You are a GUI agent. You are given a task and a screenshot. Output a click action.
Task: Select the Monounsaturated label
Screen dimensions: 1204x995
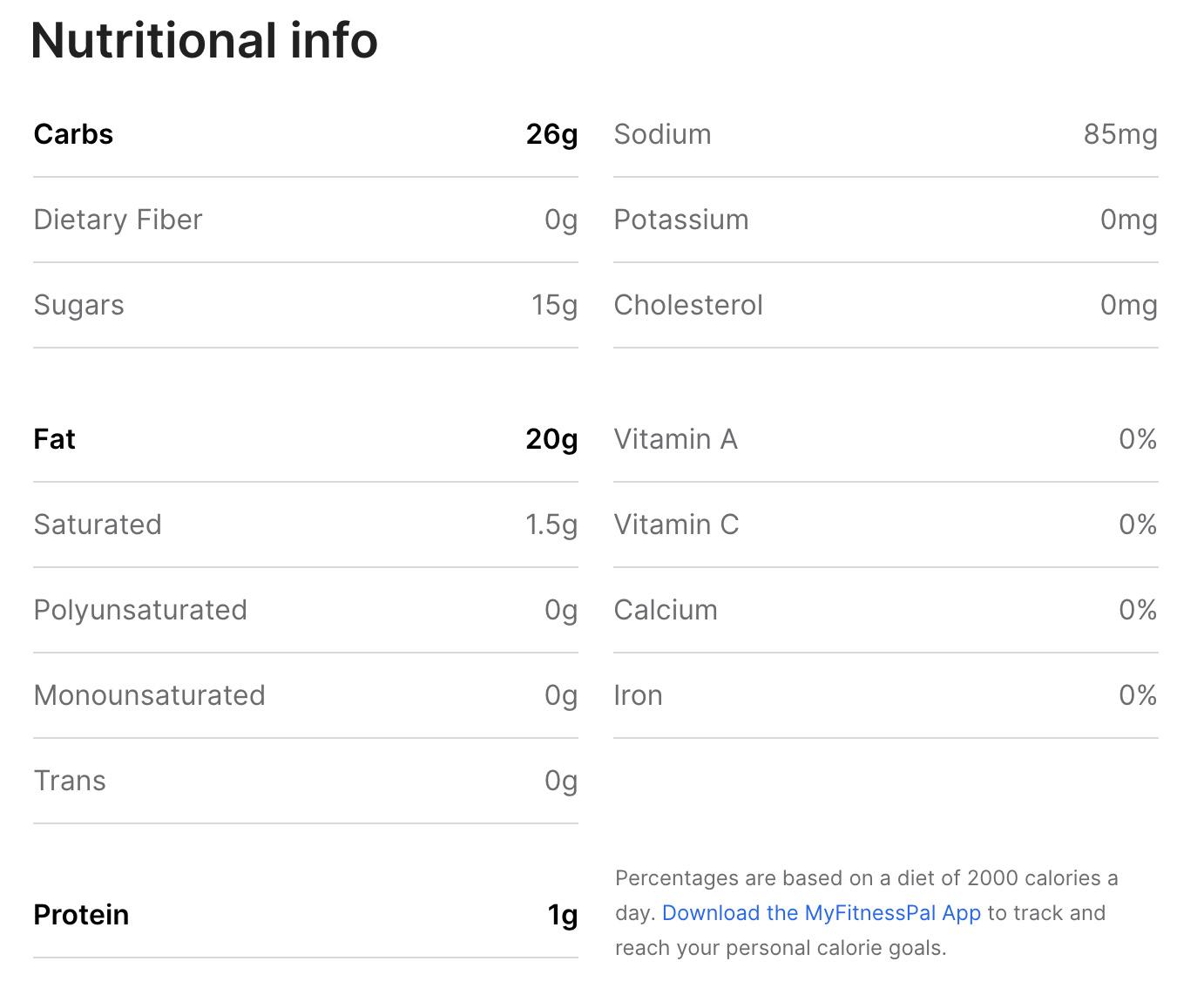pos(149,695)
